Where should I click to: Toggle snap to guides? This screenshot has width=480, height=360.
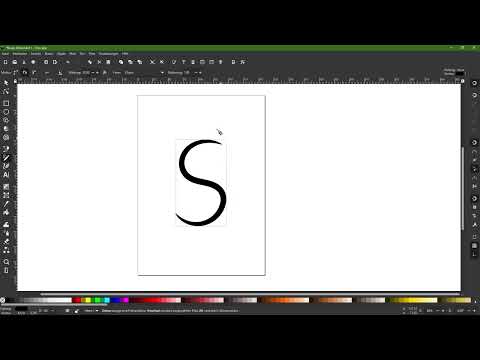pyautogui.click(x=474, y=254)
